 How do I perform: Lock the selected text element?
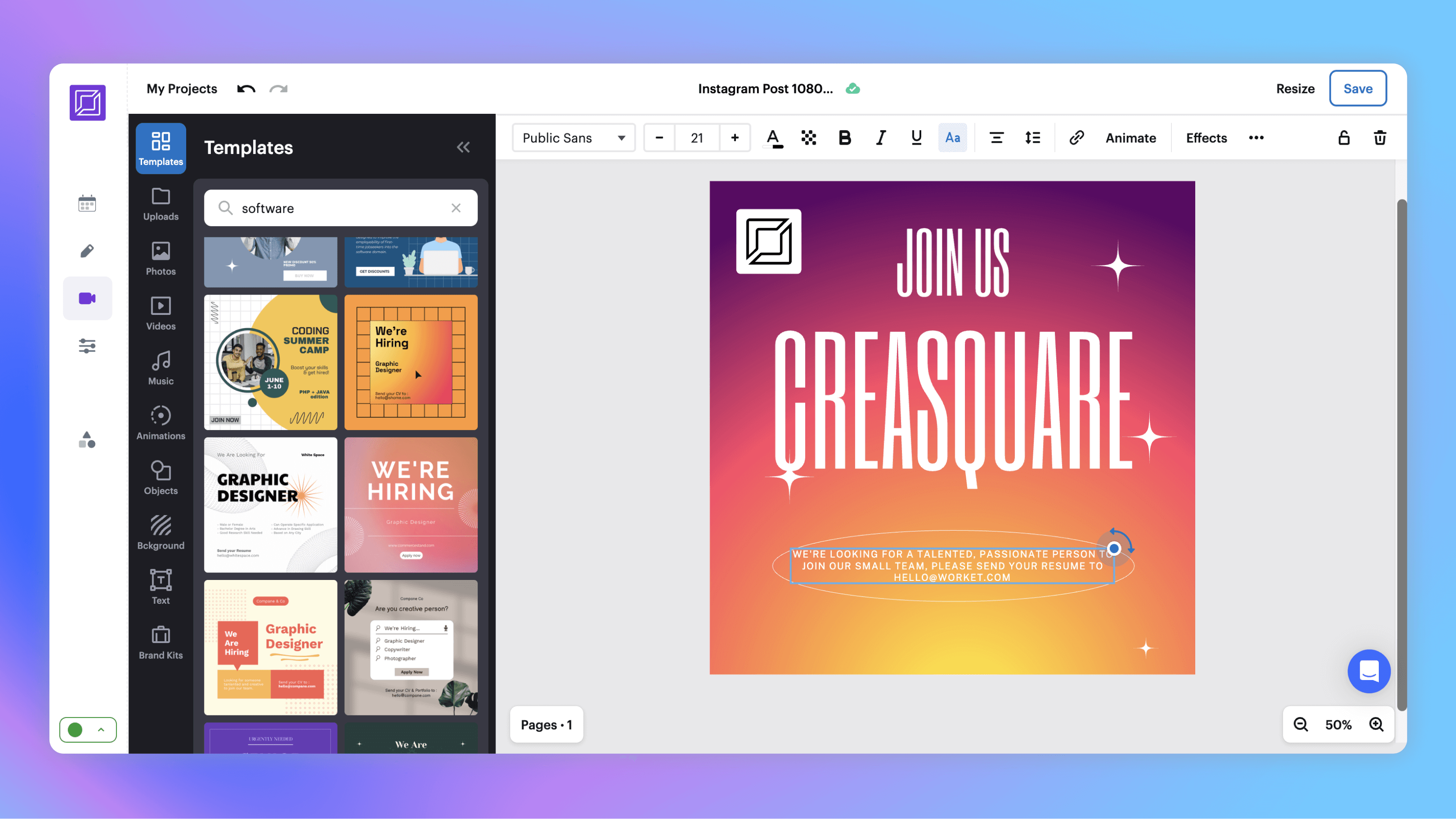click(1343, 137)
